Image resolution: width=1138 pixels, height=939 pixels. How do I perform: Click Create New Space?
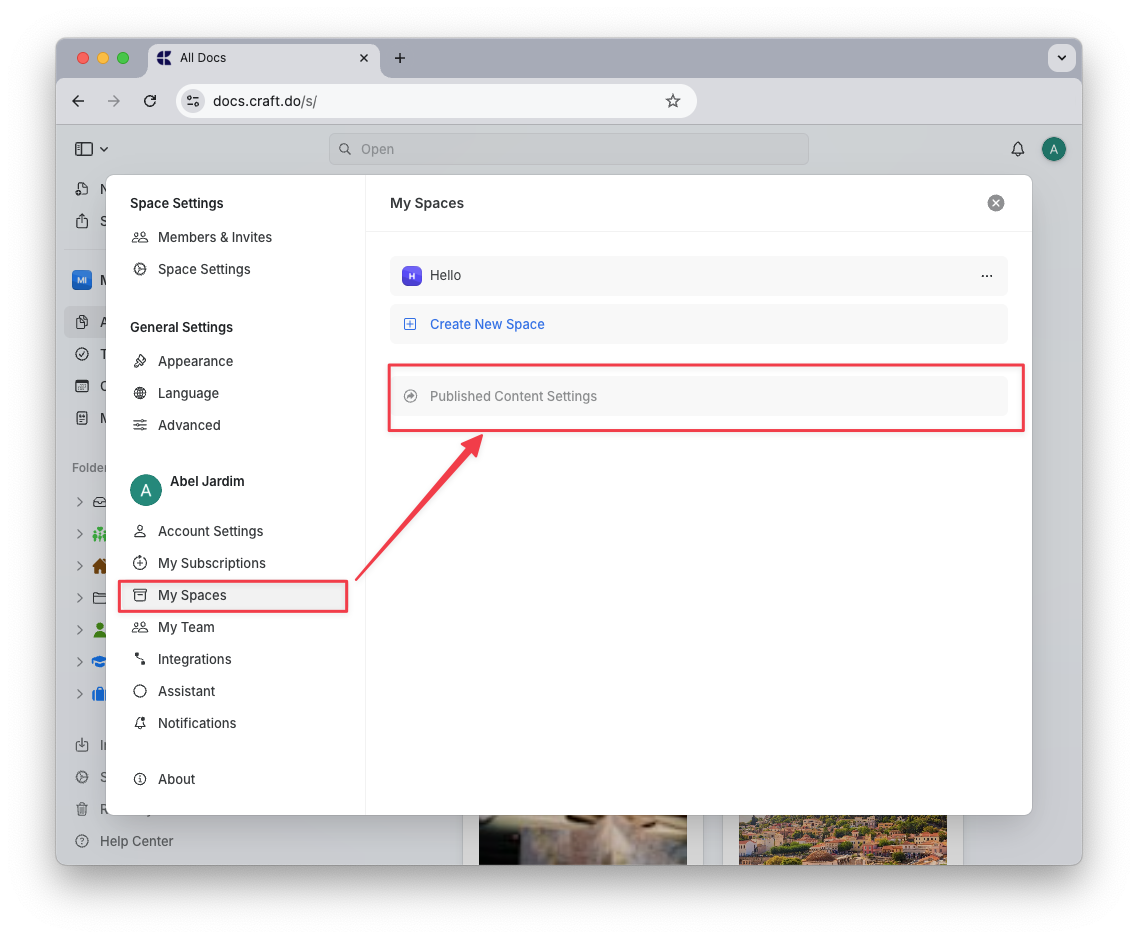pyautogui.click(x=487, y=324)
